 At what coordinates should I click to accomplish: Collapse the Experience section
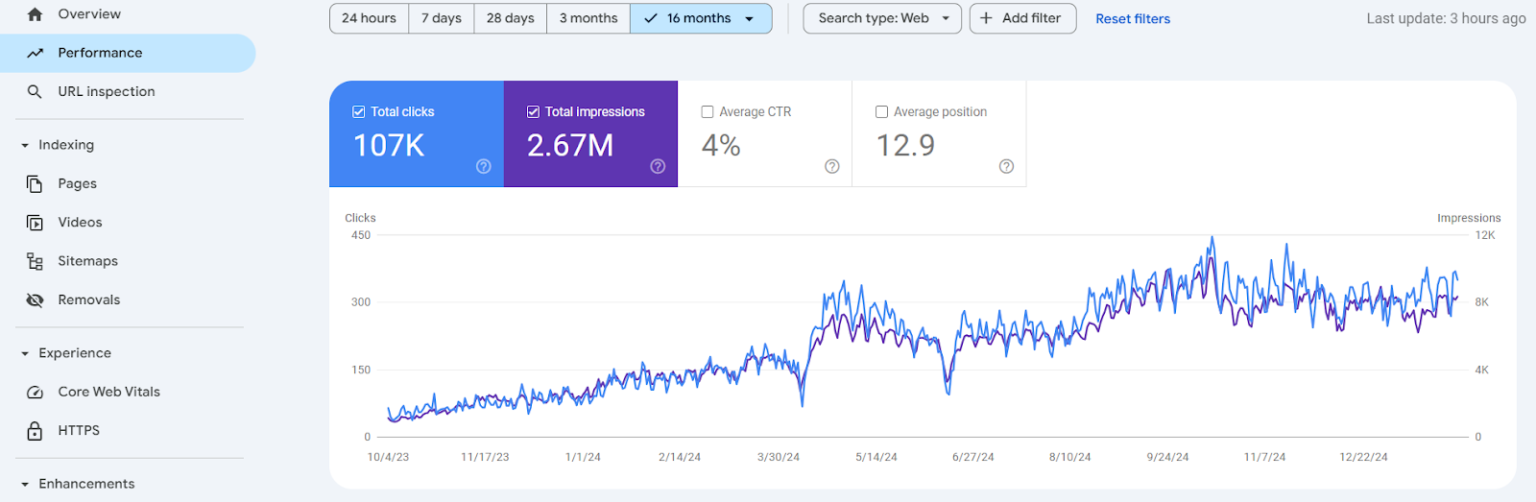coord(25,354)
